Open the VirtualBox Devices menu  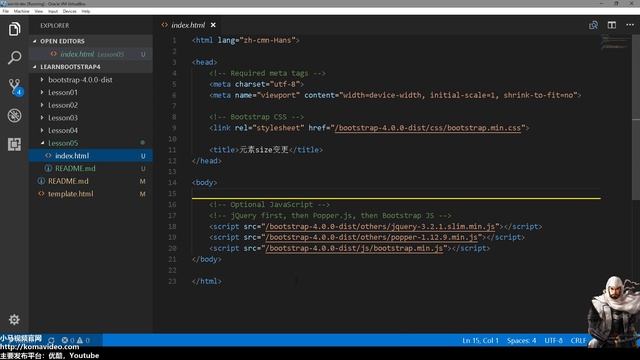(69, 11)
